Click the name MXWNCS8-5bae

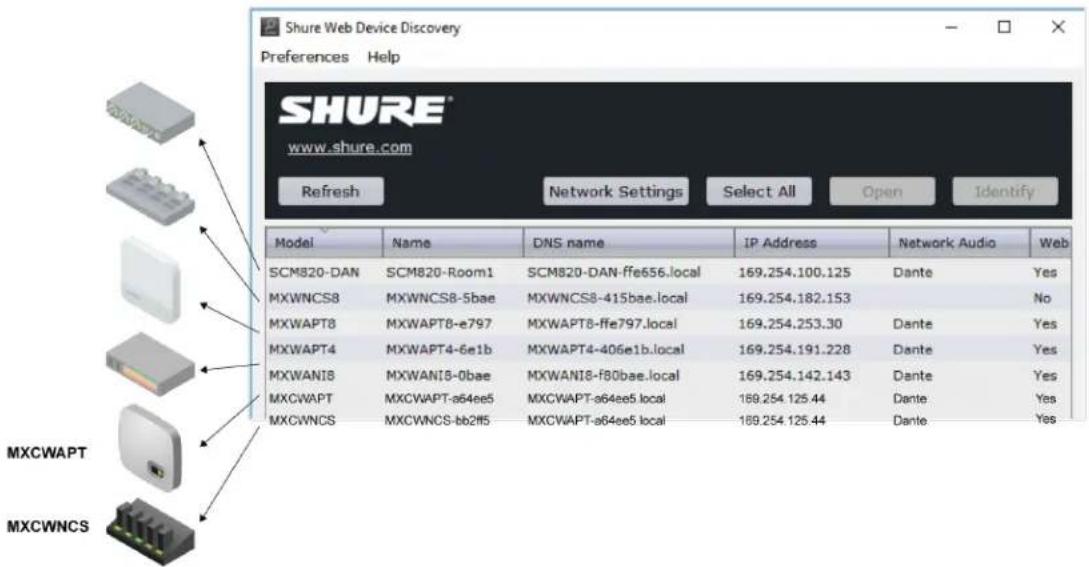(x=440, y=298)
